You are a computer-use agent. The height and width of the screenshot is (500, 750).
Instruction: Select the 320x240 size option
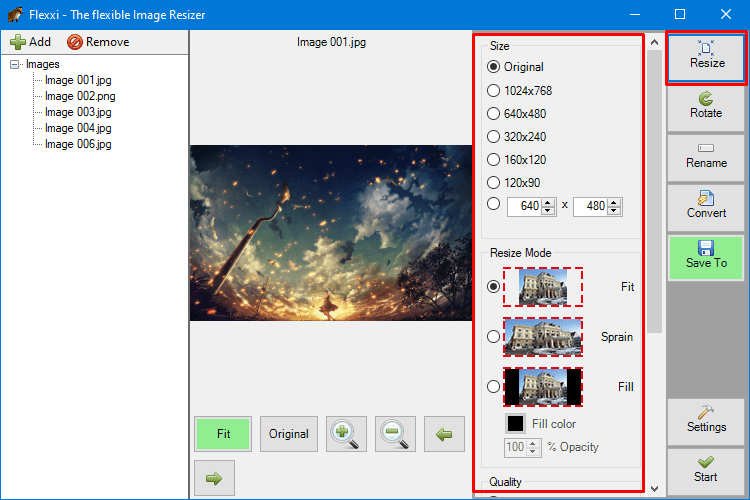[493, 136]
